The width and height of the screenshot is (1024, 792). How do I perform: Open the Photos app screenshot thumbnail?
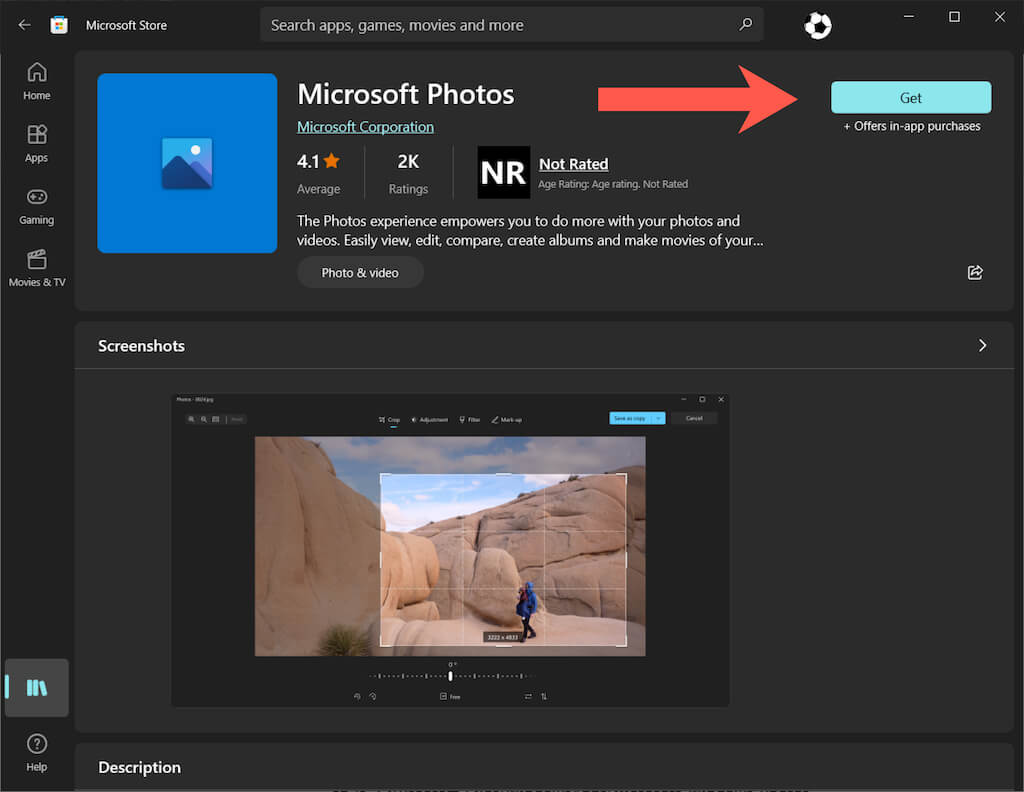pos(450,550)
